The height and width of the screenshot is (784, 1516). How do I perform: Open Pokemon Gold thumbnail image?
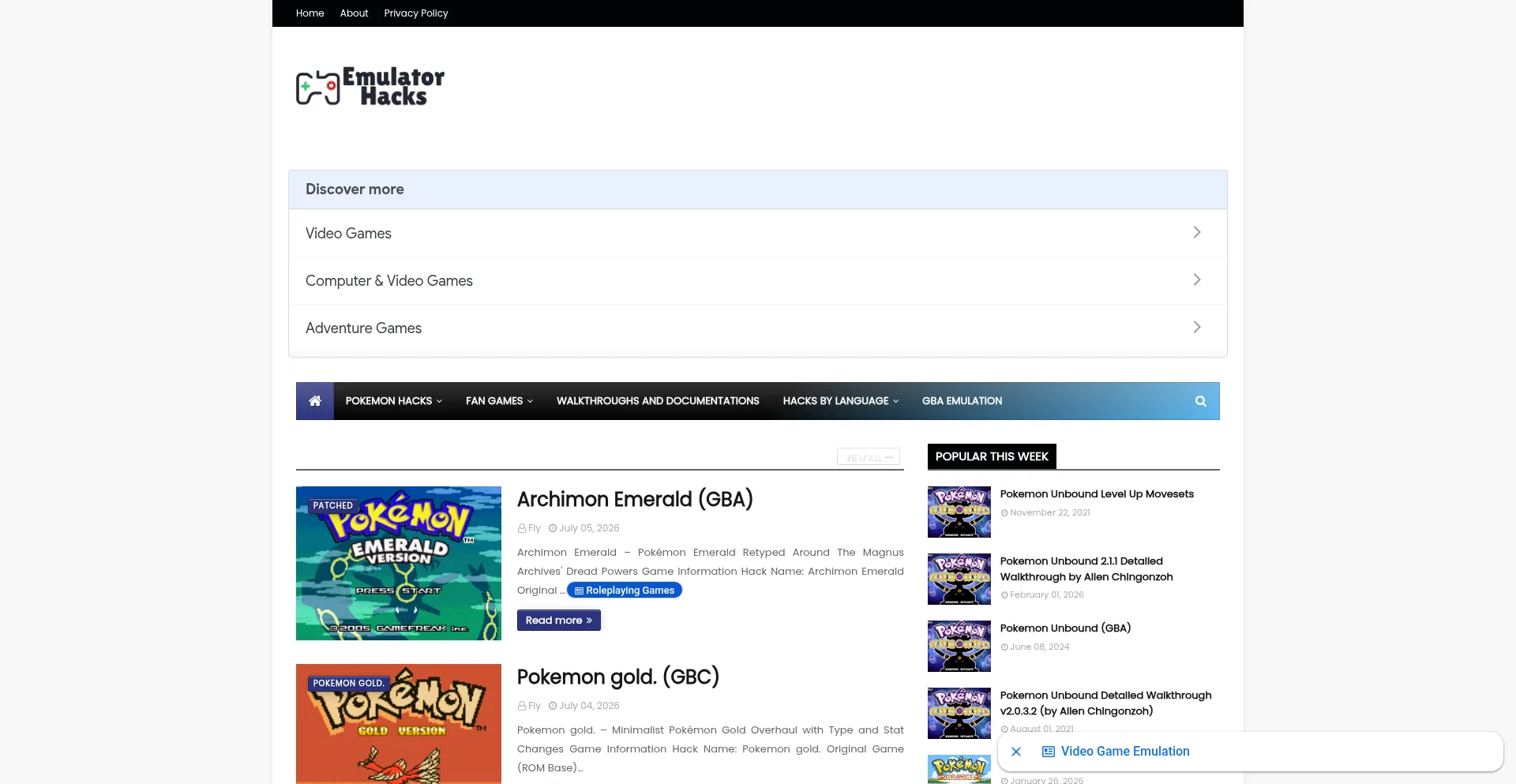399,724
